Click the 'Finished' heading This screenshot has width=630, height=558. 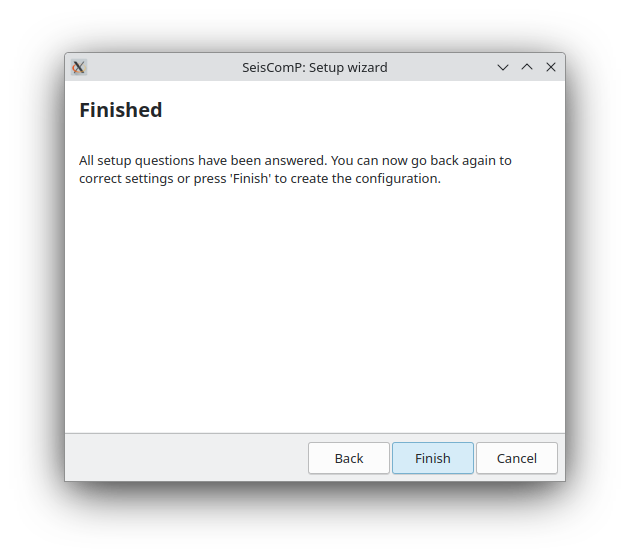tap(121, 110)
